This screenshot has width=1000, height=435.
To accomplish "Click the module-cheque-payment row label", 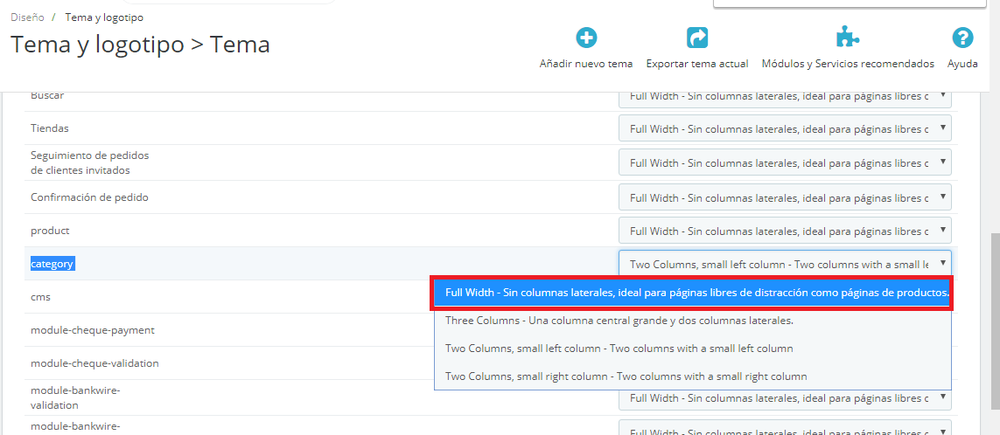I will click(92, 330).
